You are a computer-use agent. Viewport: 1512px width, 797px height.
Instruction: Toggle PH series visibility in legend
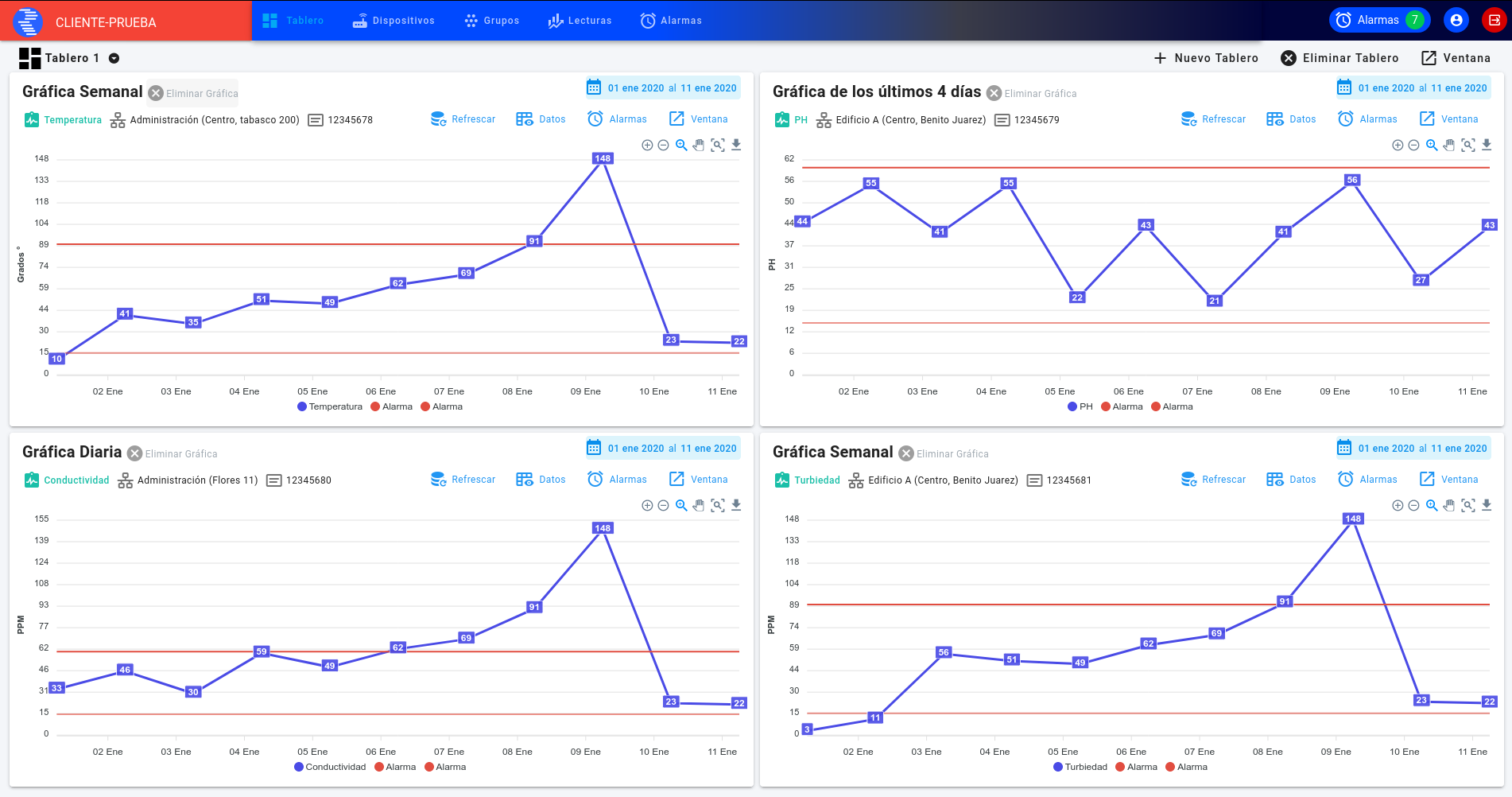(1080, 406)
